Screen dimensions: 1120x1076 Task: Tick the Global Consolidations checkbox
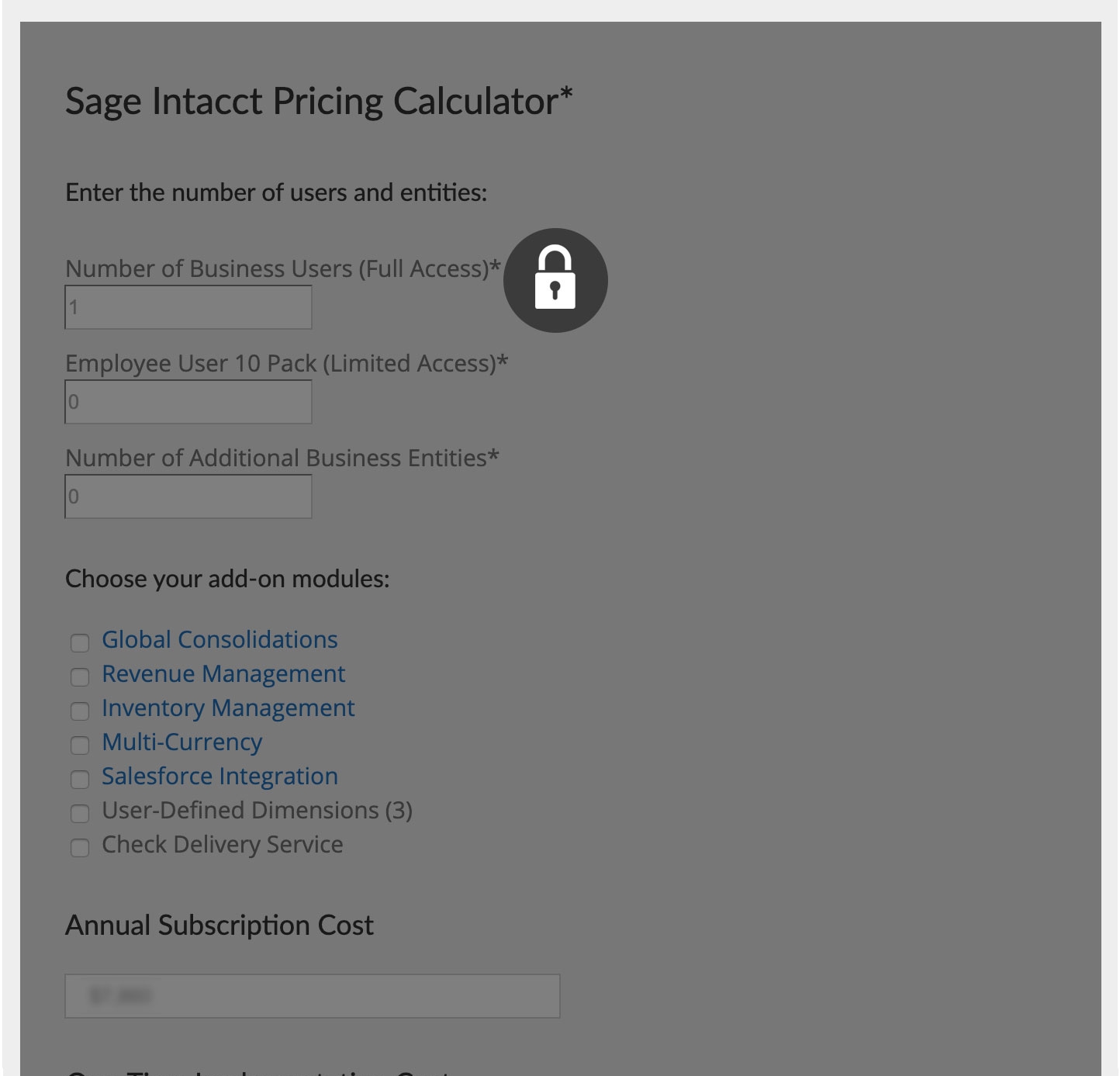point(80,642)
